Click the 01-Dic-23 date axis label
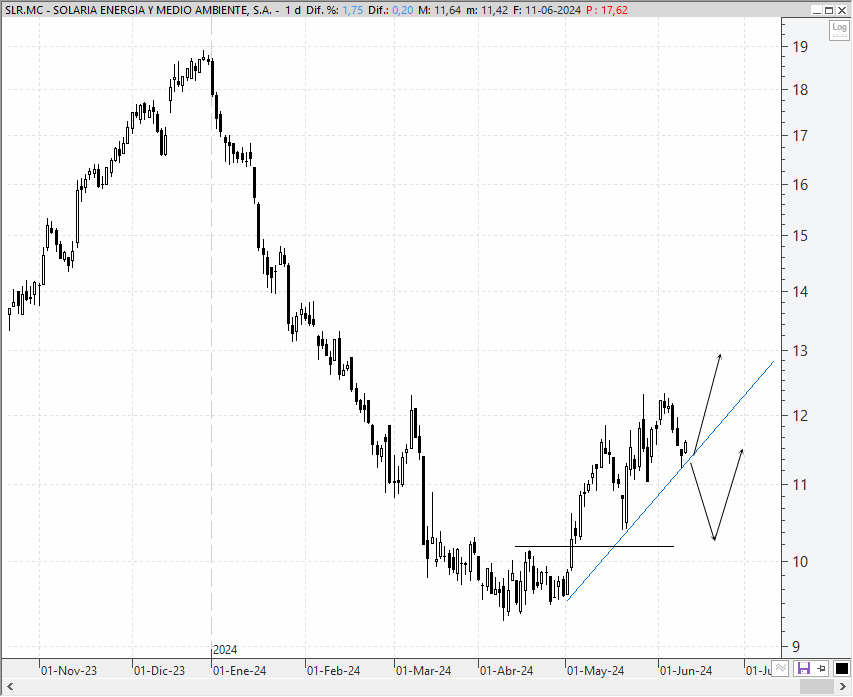The height and width of the screenshot is (697, 853). tap(159, 671)
